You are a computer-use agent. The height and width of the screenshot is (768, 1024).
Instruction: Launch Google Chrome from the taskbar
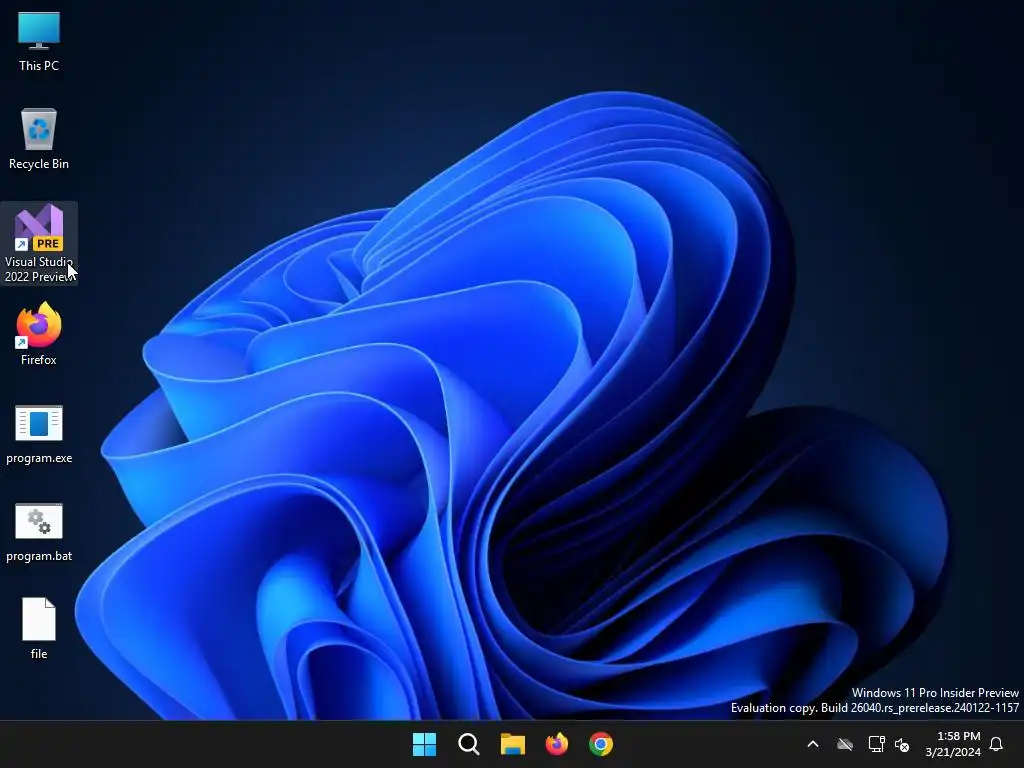point(601,744)
